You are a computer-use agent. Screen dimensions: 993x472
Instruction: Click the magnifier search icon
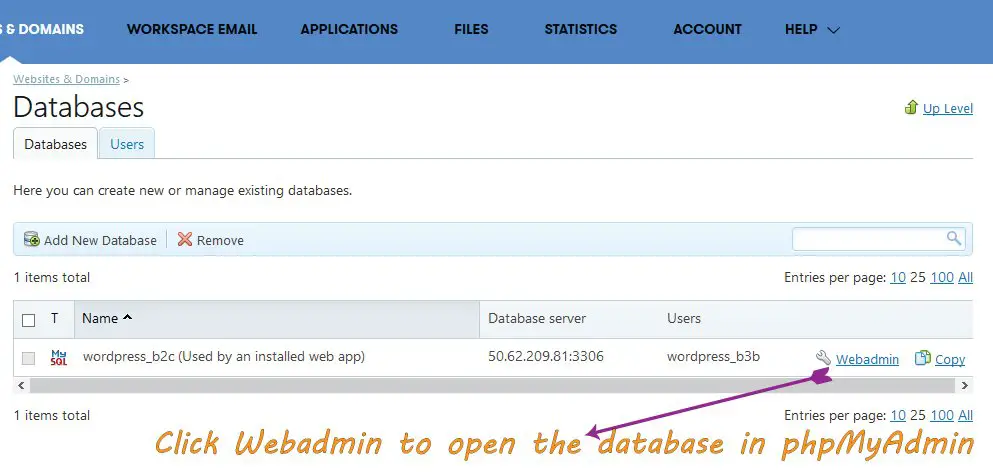click(x=954, y=238)
